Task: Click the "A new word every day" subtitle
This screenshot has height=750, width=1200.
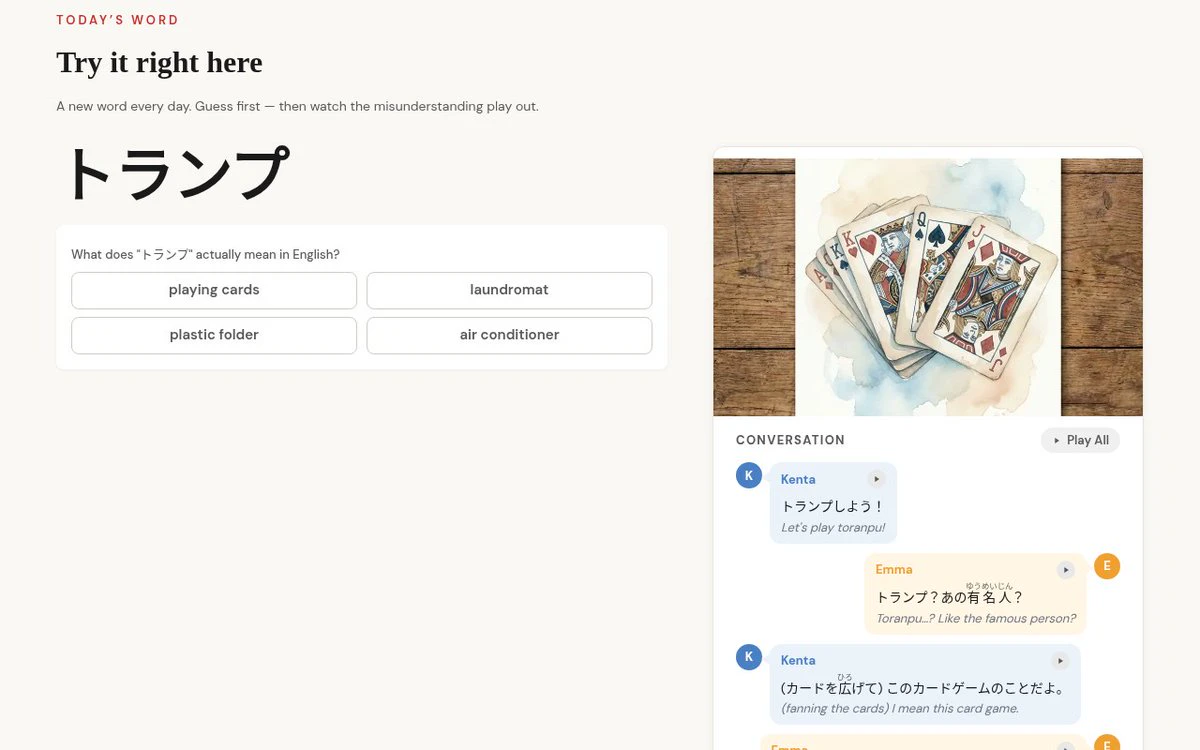Action: (297, 106)
